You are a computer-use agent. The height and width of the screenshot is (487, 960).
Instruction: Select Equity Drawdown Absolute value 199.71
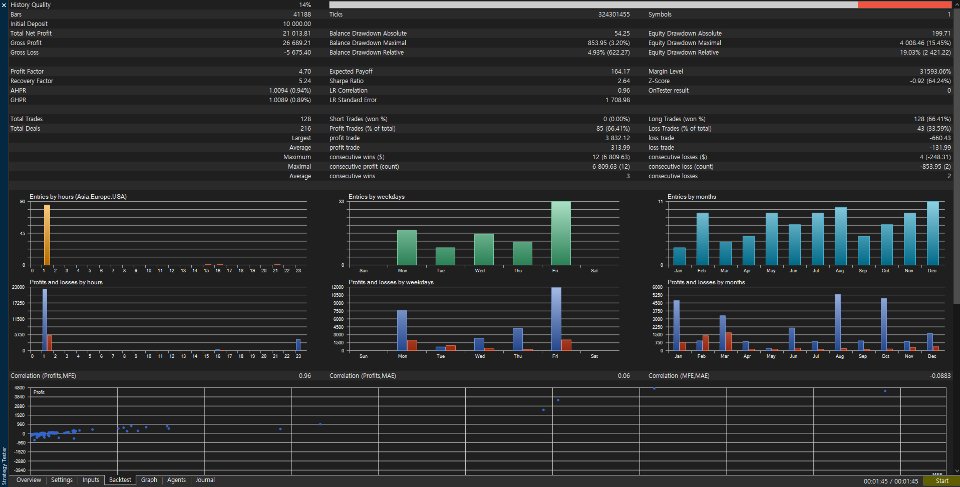click(x=941, y=33)
